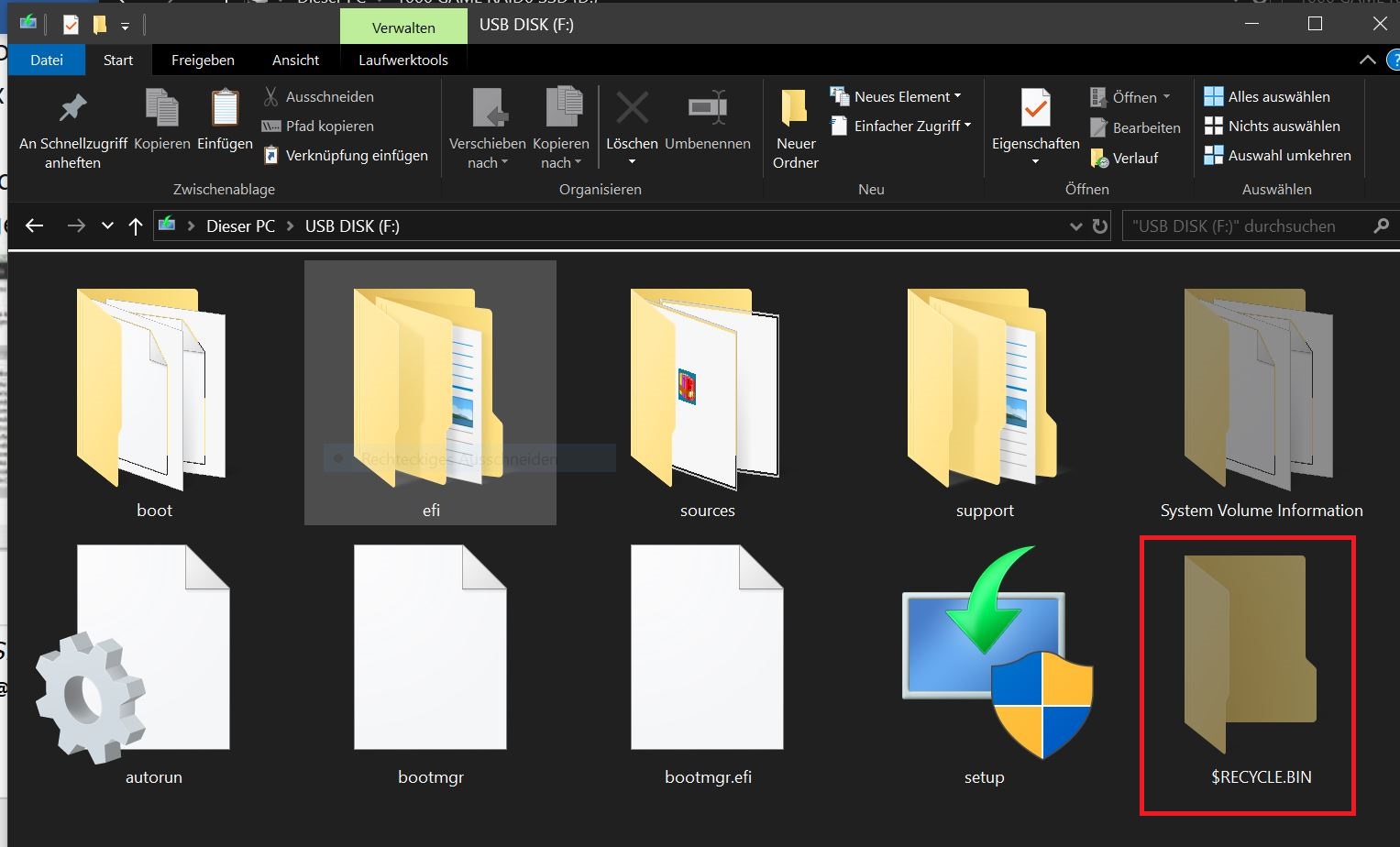Image resolution: width=1400 pixels, height=847 pixels.
Task: Open the Freigeben ribbon tab
Action: 203,60
